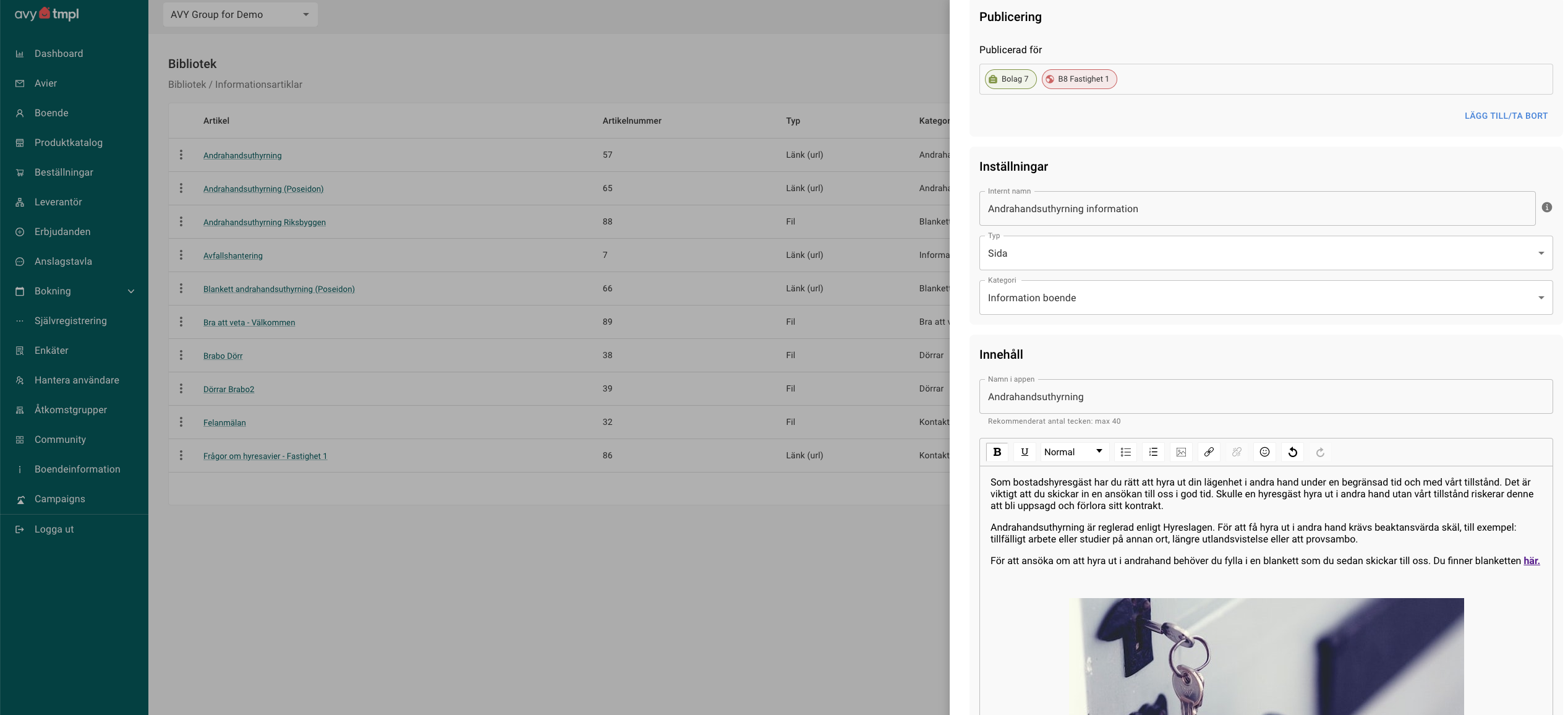Open row menu for Blankett andrahandsuthyrning (Poseidon)
Image resolution: width=1568 pixels, height=715 pixels.
[x=181, y=288]
